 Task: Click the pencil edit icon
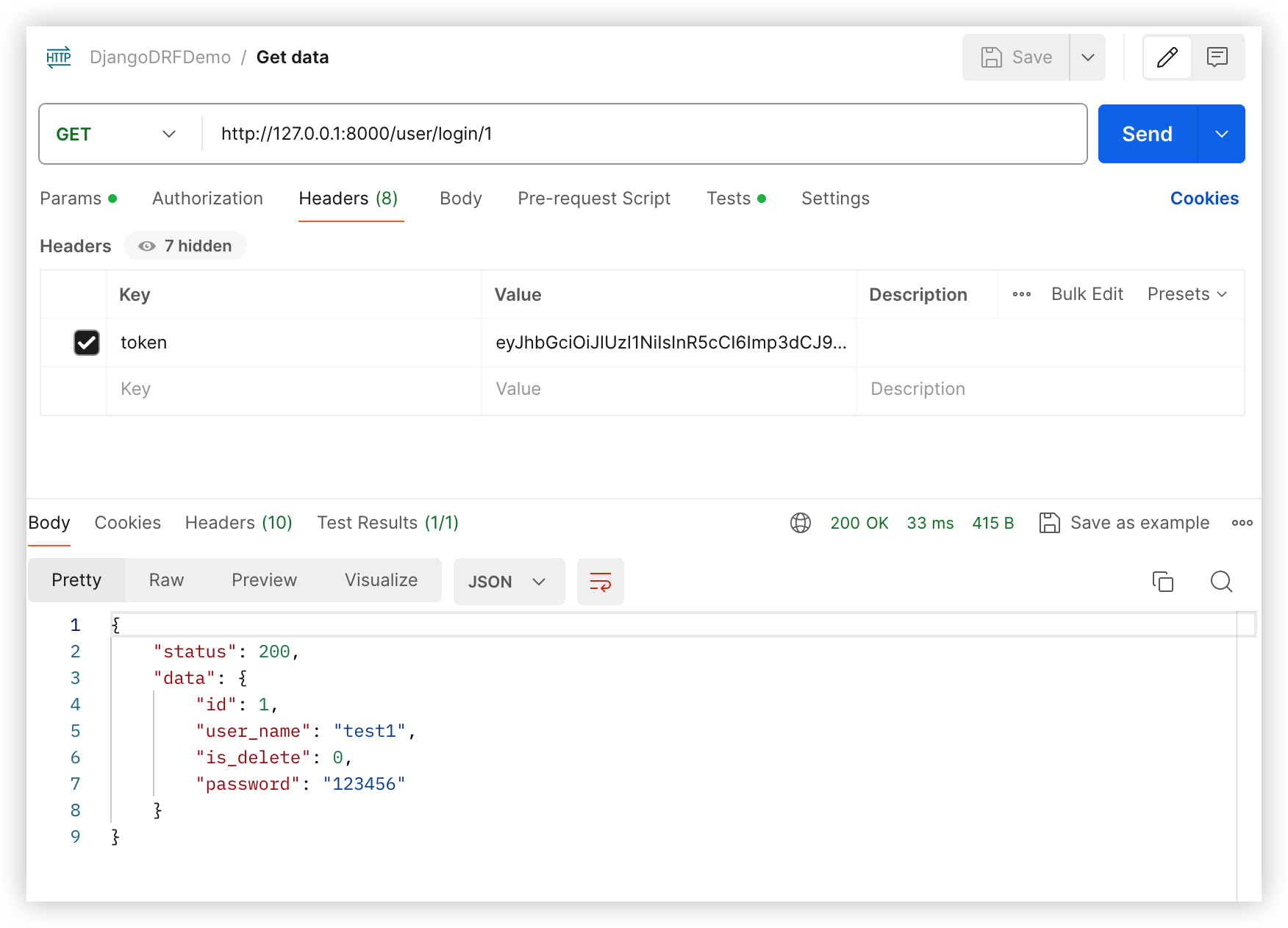tap(1167, 57)
